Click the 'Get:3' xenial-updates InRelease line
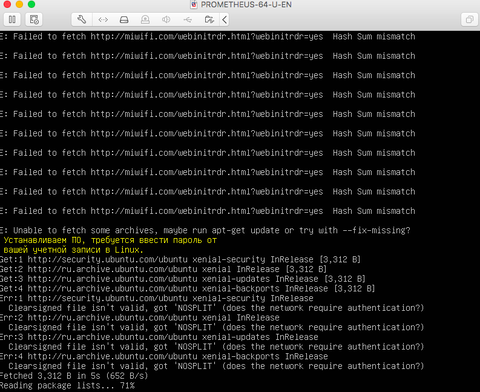The height and width of the screenshot is (392, 480). pos(183,279)
